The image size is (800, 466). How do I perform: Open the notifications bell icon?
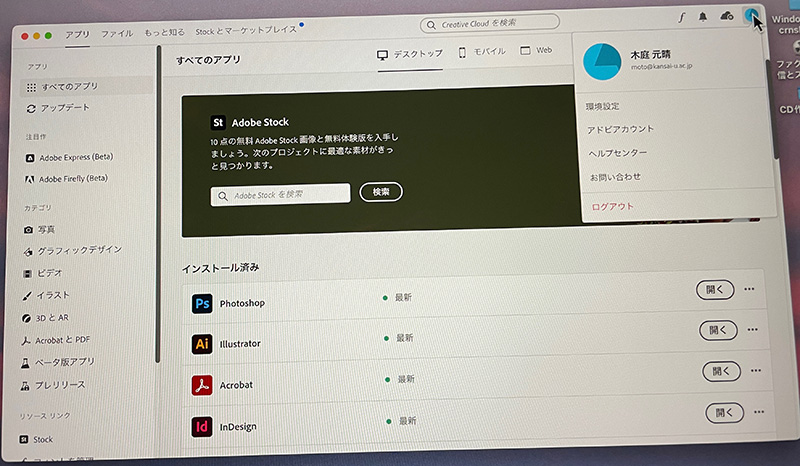tap(703, 17)
